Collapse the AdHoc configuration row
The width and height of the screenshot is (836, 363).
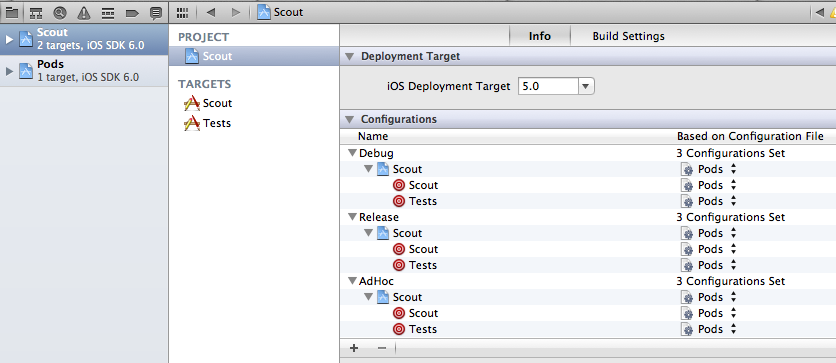pos(352,281)
